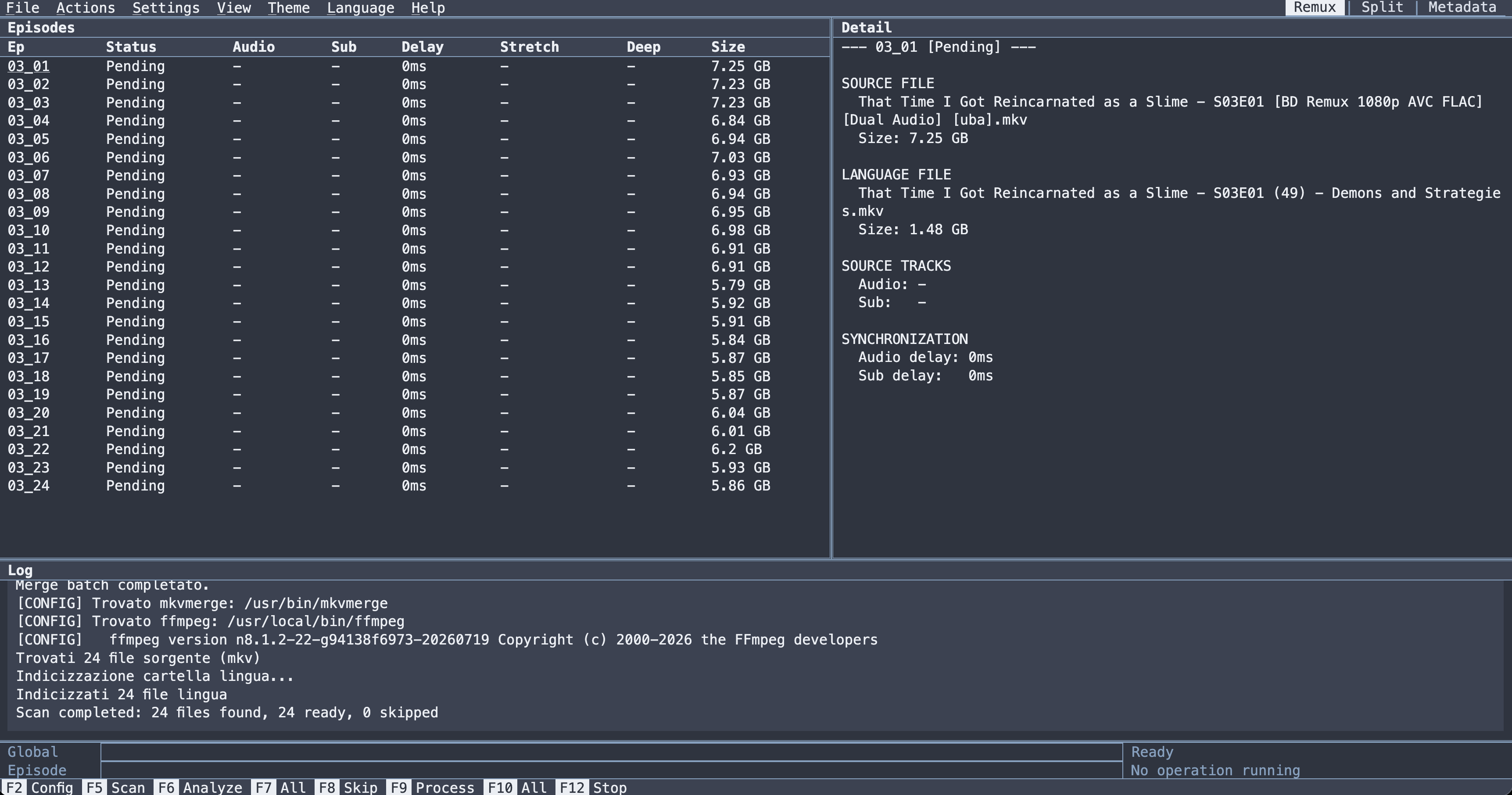Select episode row 03_12

tap(414, 267)
